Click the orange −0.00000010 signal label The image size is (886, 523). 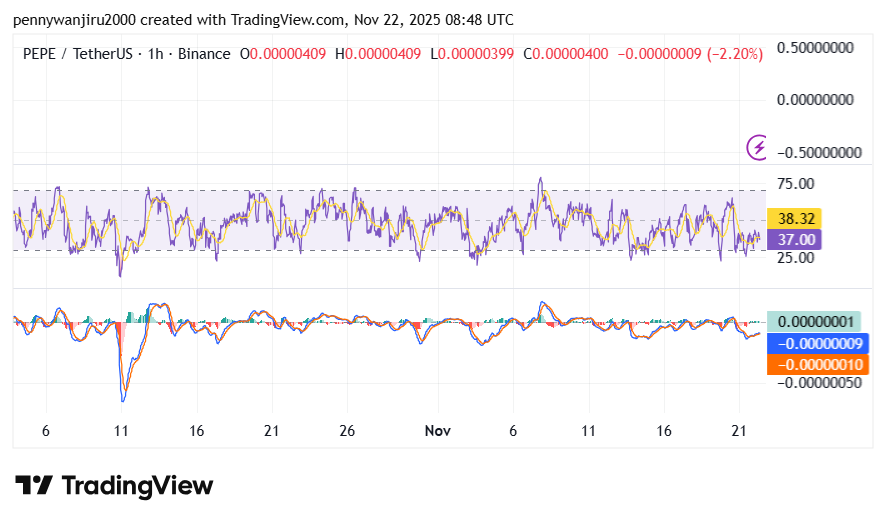[x=816, y=364]
